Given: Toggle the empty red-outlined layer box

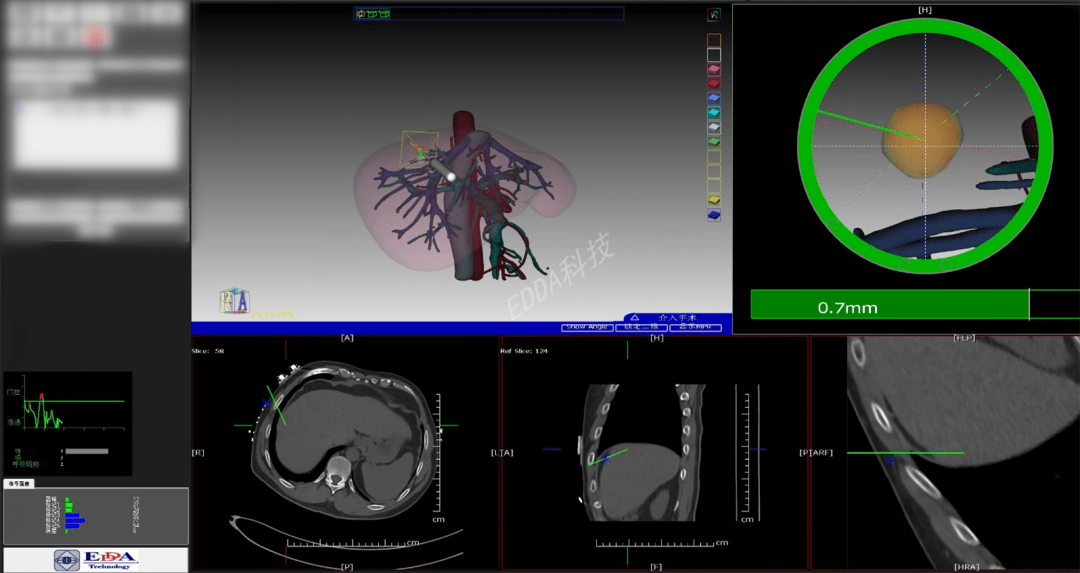Looking at the screenshot, I should pos(714,41).
